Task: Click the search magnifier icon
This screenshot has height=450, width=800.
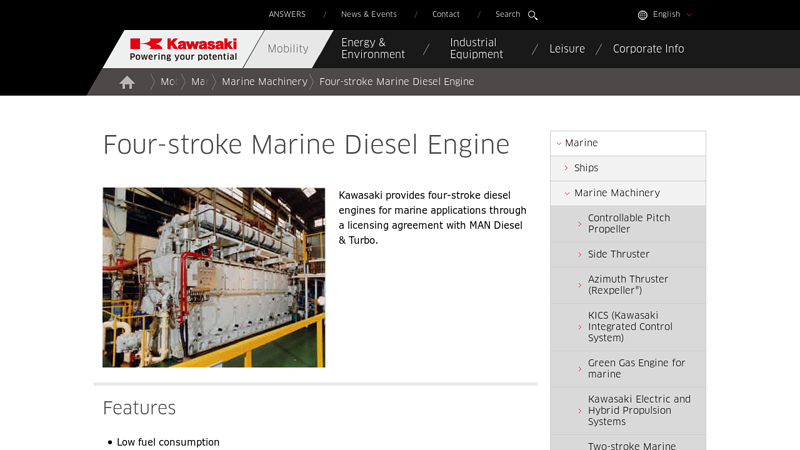Action: 533,15
